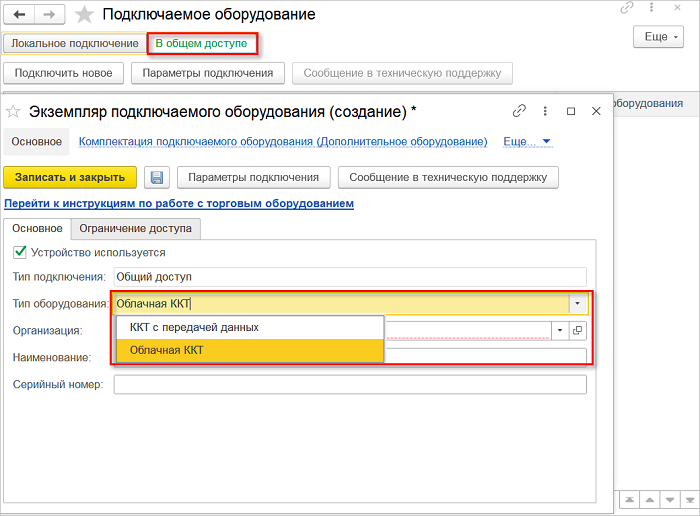Favorite the dialog with its star icon
Image resolution: width=700 pixels, height=516 pixels.
pos(14,111)
